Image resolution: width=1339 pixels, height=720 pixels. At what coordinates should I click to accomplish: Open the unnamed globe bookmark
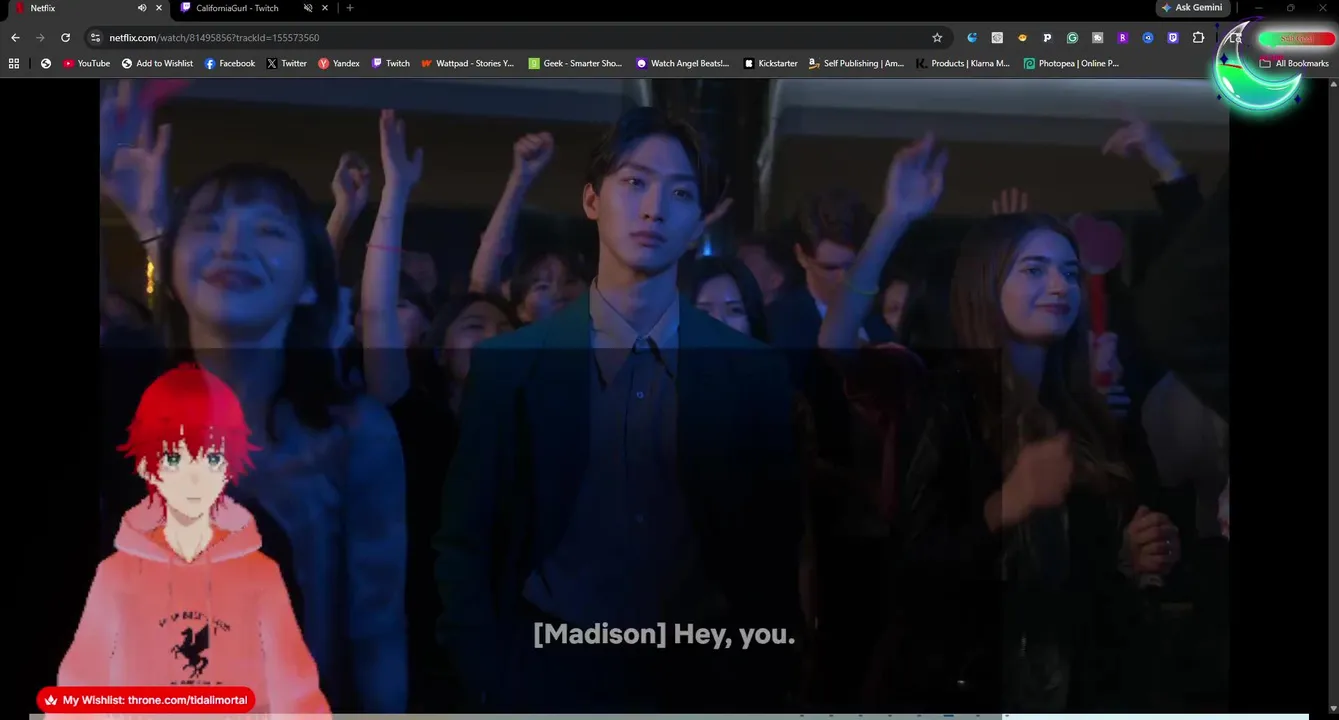[x=46, y=63]
